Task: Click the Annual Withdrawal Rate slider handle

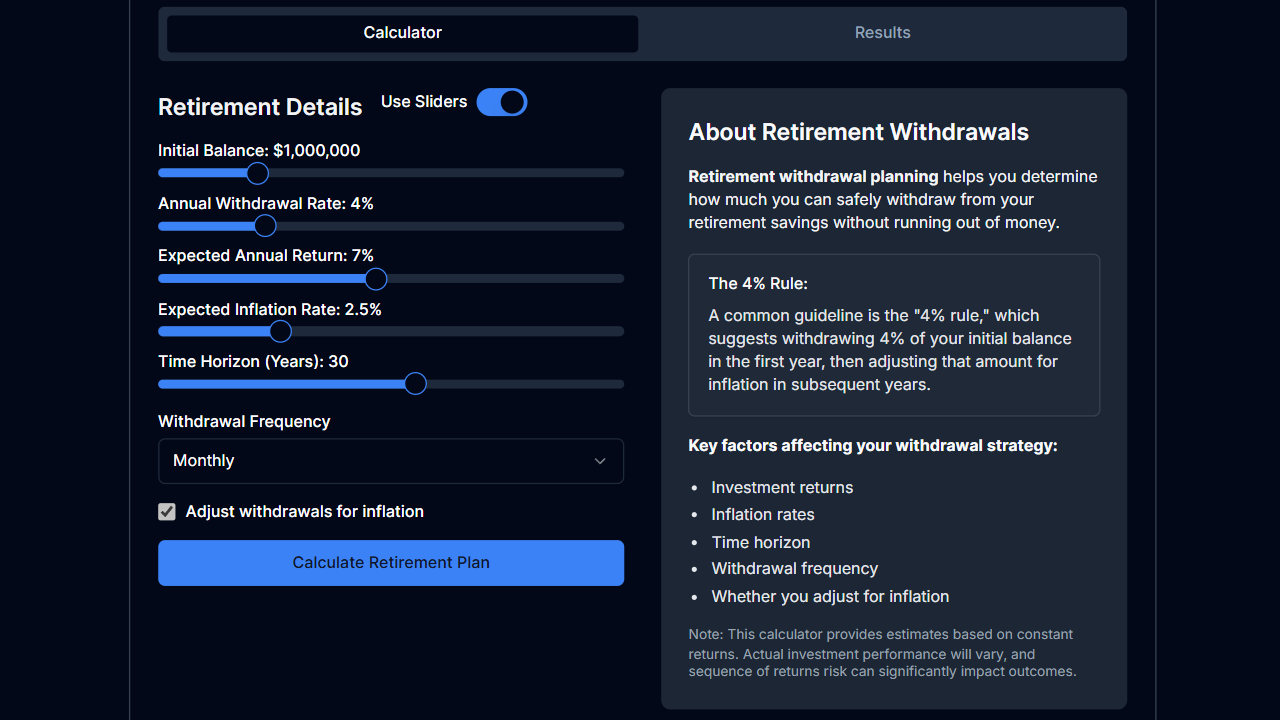Action: (264, 226)
